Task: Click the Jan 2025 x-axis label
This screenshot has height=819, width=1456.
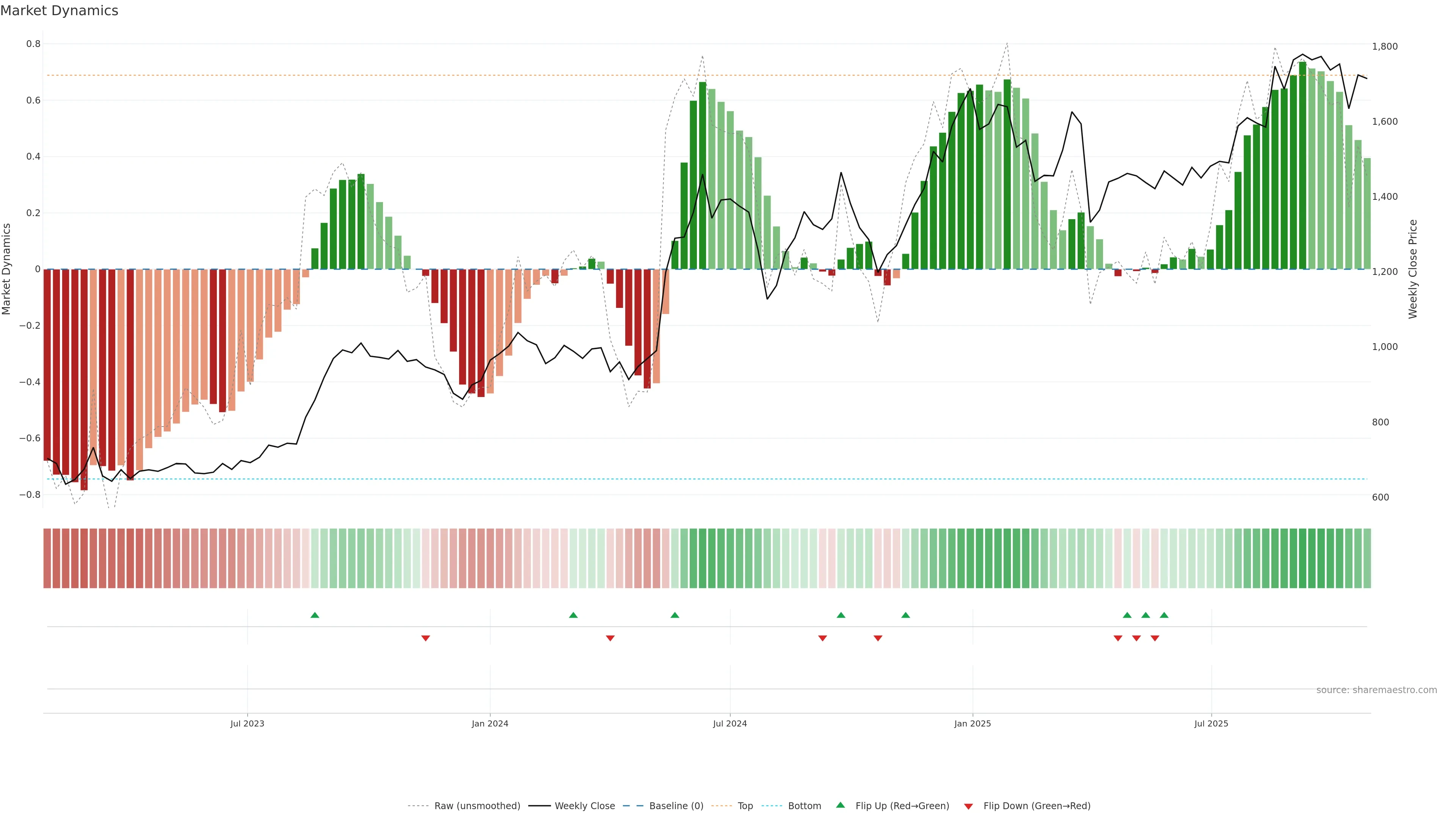Action: point(972,723)
